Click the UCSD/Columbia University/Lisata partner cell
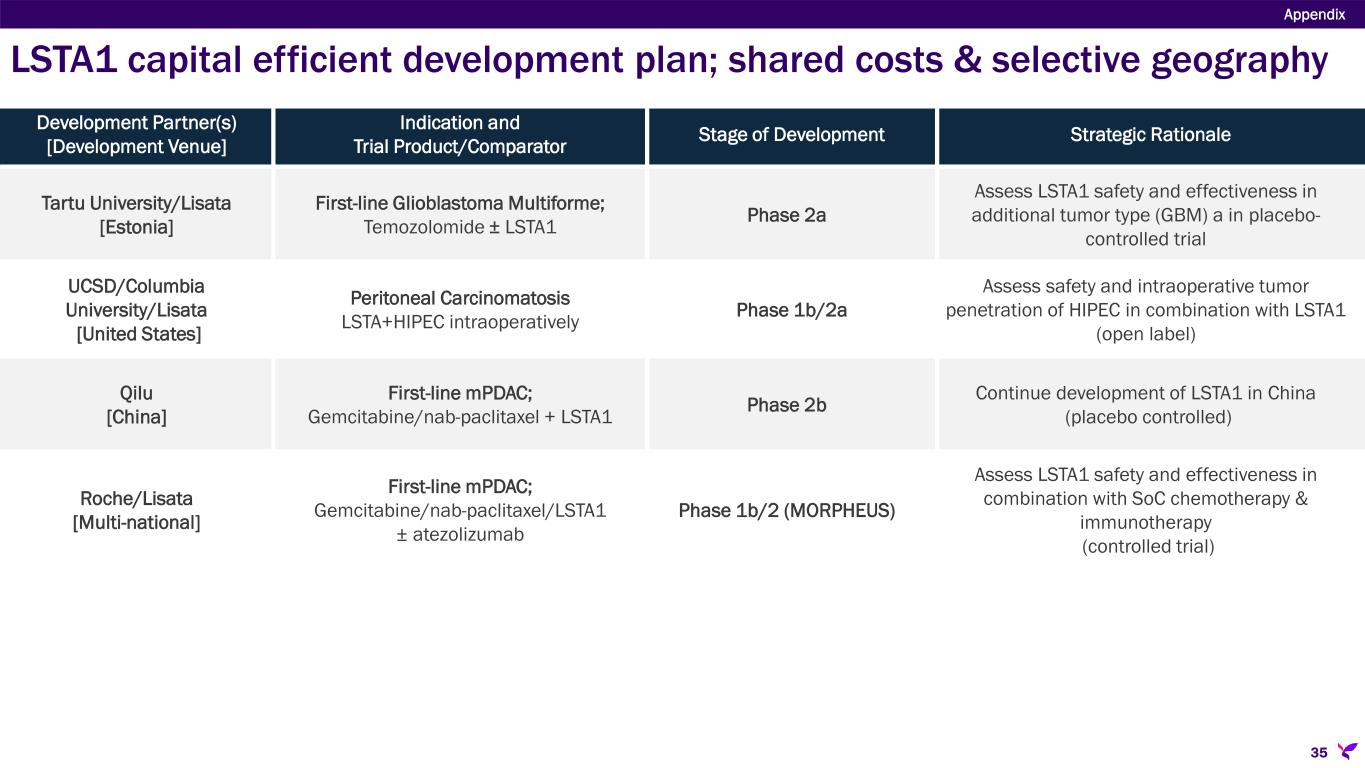 click(x=136, y=310)
